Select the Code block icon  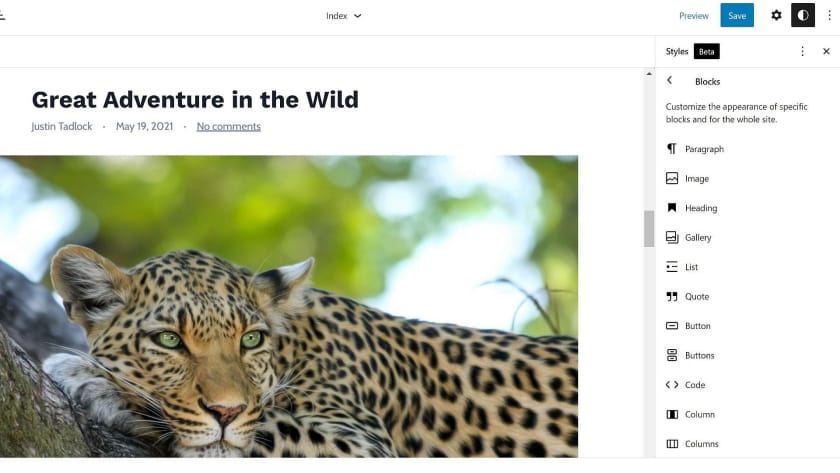672,385
